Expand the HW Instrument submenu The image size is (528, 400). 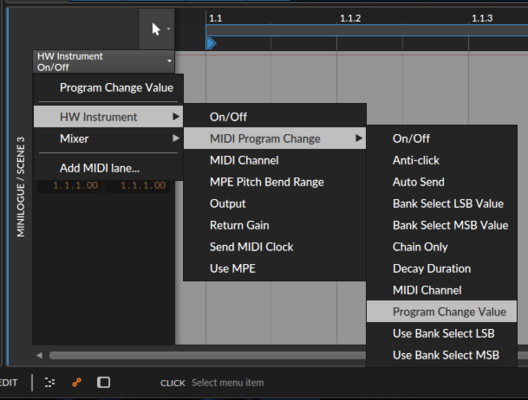click(108, 117)
